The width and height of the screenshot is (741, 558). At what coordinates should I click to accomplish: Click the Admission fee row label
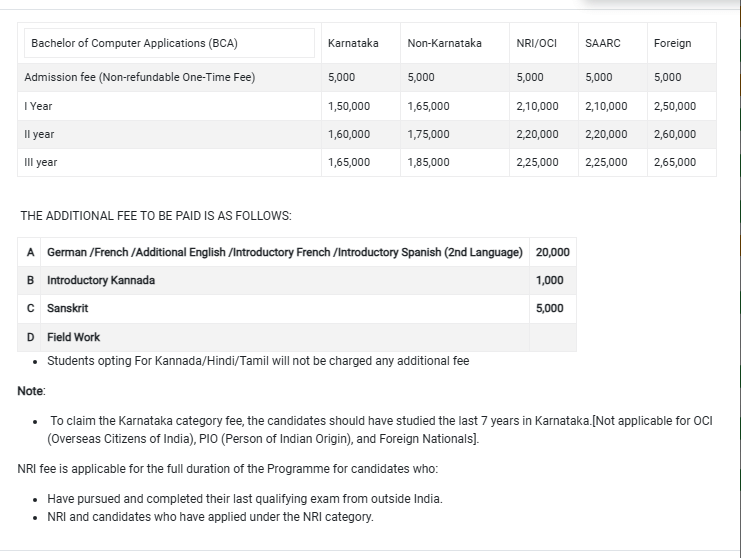click(x=139, y=77)
